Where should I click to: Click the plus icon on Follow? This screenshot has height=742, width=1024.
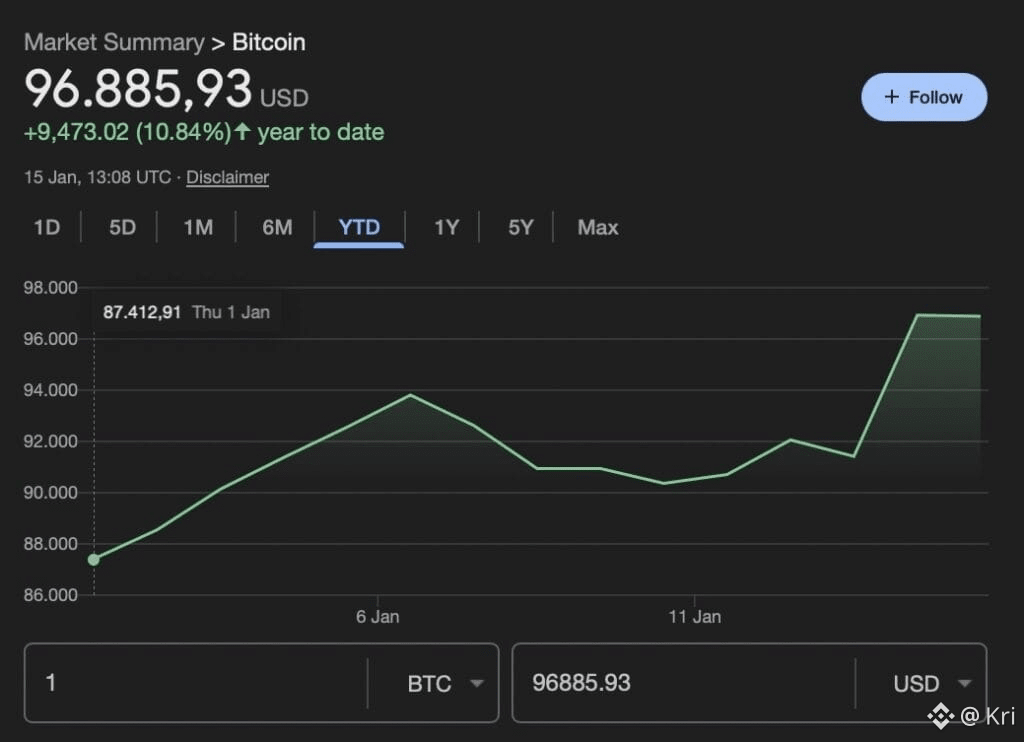click(892, 97)
